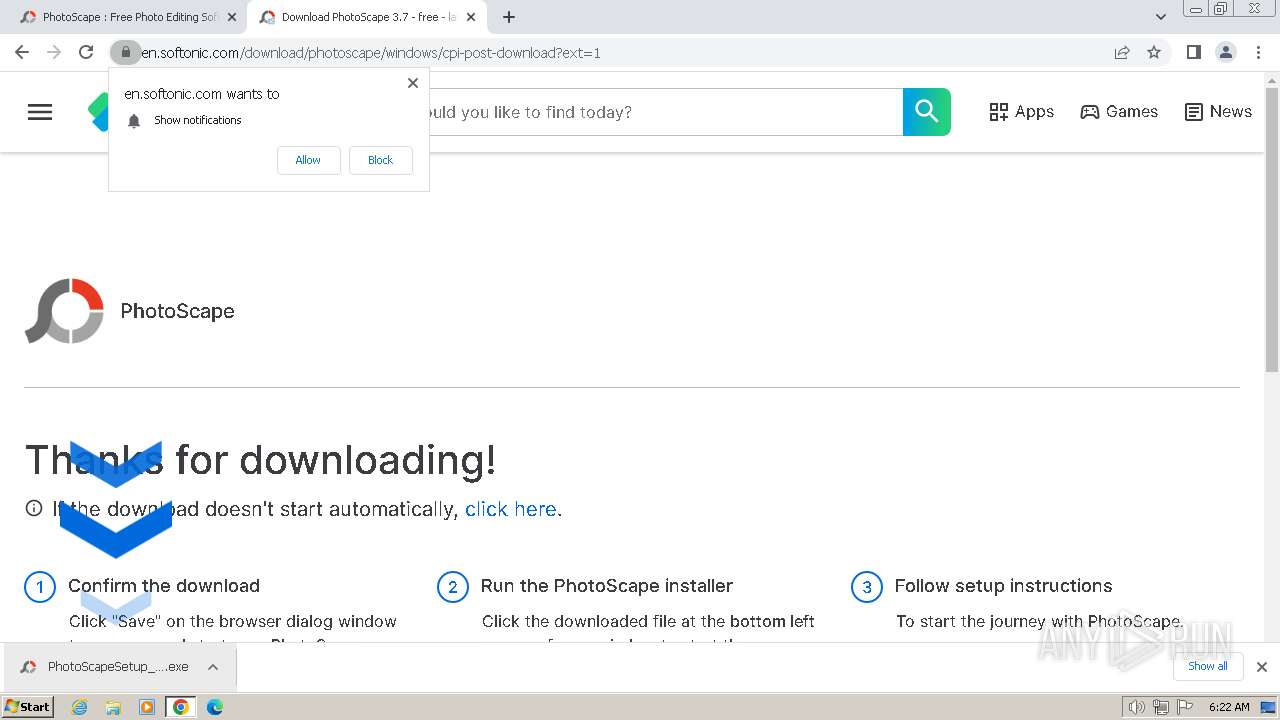The height and width of the screenshot is (720, 1280).
Task: Open Action Center flag icon
Action: [1183, 707]
